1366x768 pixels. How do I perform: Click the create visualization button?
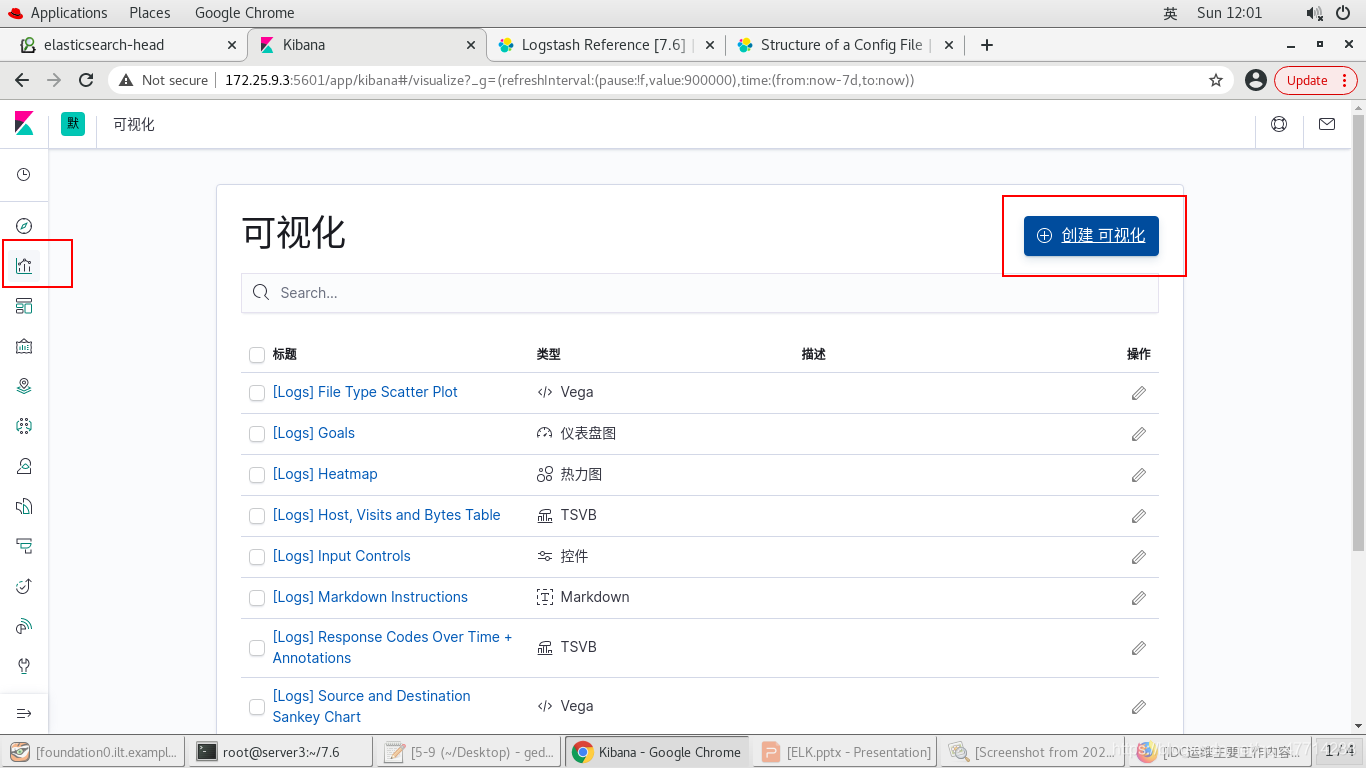pyautogui.click(x=1091, y=236)
